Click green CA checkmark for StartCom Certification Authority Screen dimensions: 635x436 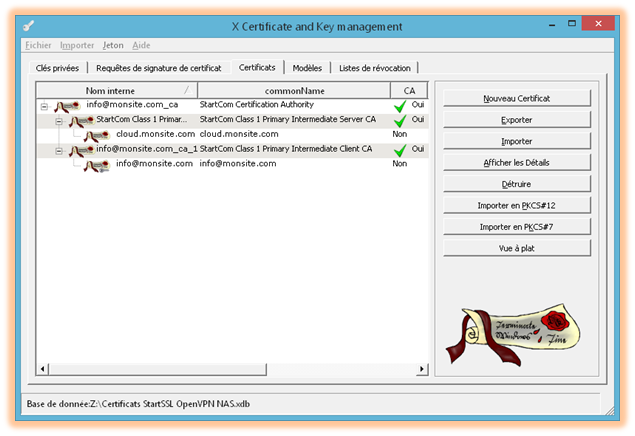point(400,105)
